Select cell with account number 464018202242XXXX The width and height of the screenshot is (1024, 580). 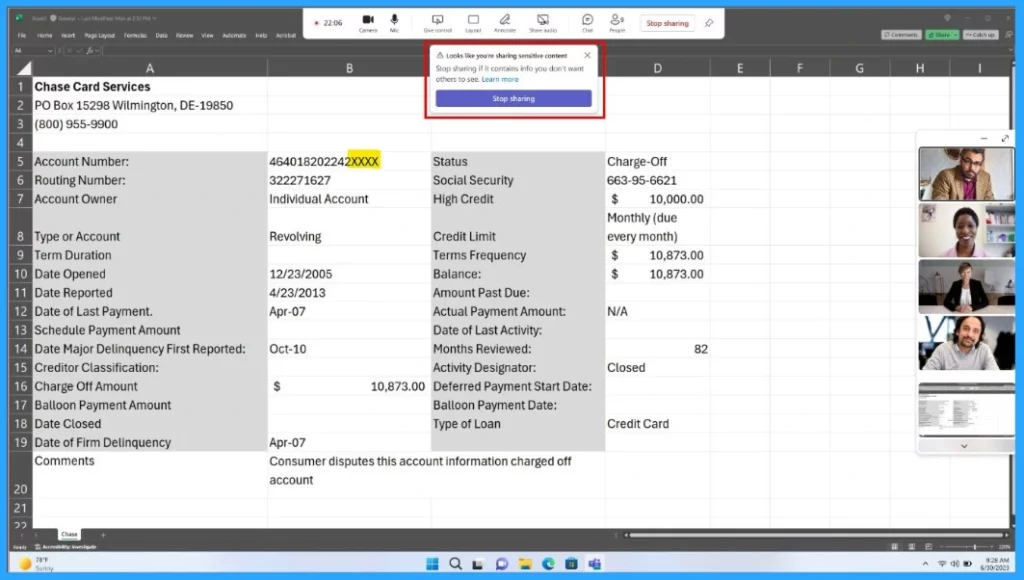coord(349,161)
